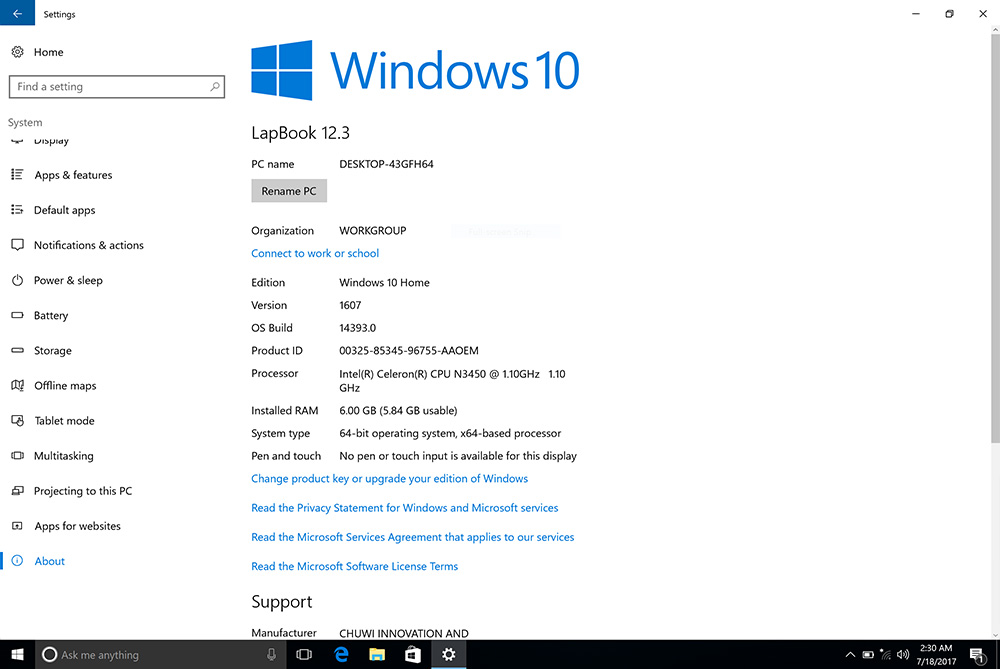Screen dimensions: 1000x669
Task: Show hidden tray icons chevron
Action: (850, 654)
